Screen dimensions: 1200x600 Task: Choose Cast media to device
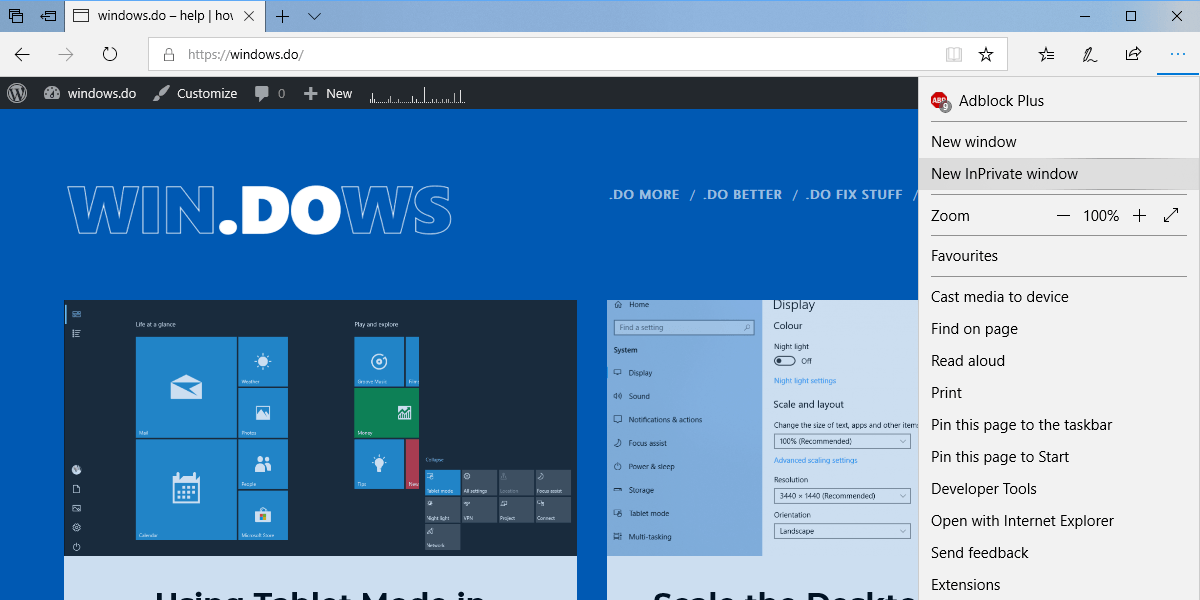pyautogui.click(x=1059, y=297)
